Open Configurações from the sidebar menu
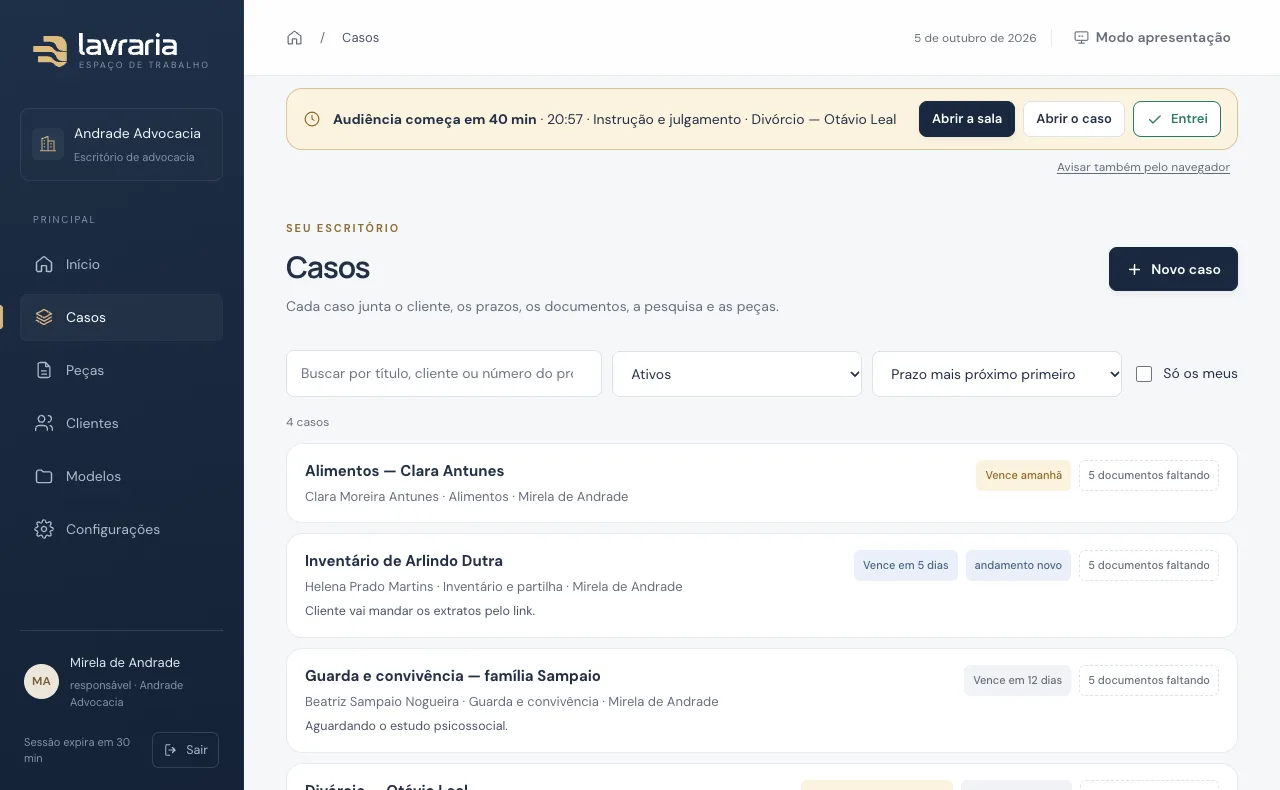The image size is (1280, 790). pyautogui.click(x=121, y=529)
